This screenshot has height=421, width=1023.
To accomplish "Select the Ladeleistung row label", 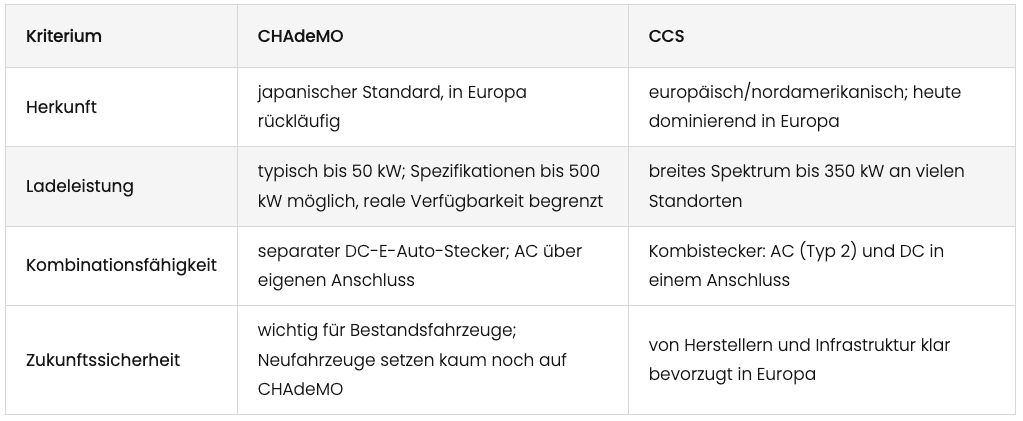I will pyautogui.click(x=79, y=187).
